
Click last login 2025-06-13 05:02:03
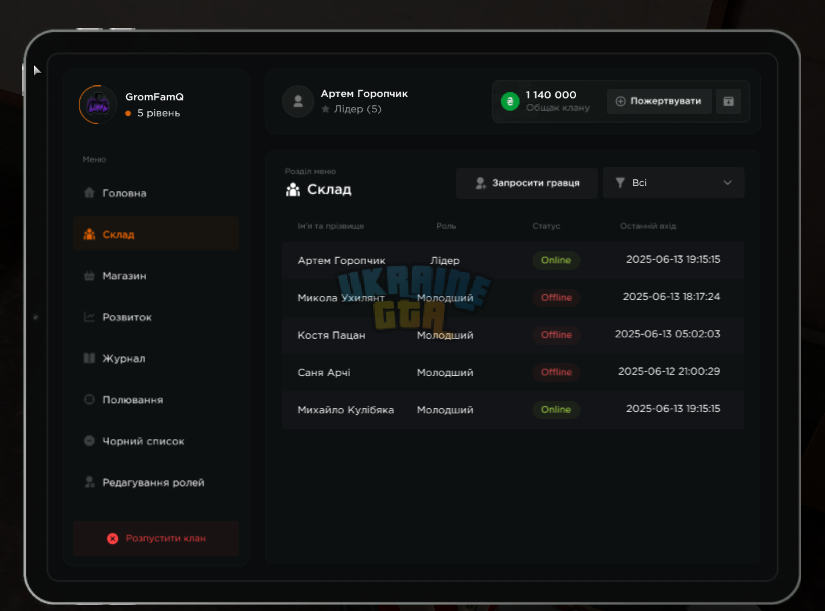click(668, 334)
